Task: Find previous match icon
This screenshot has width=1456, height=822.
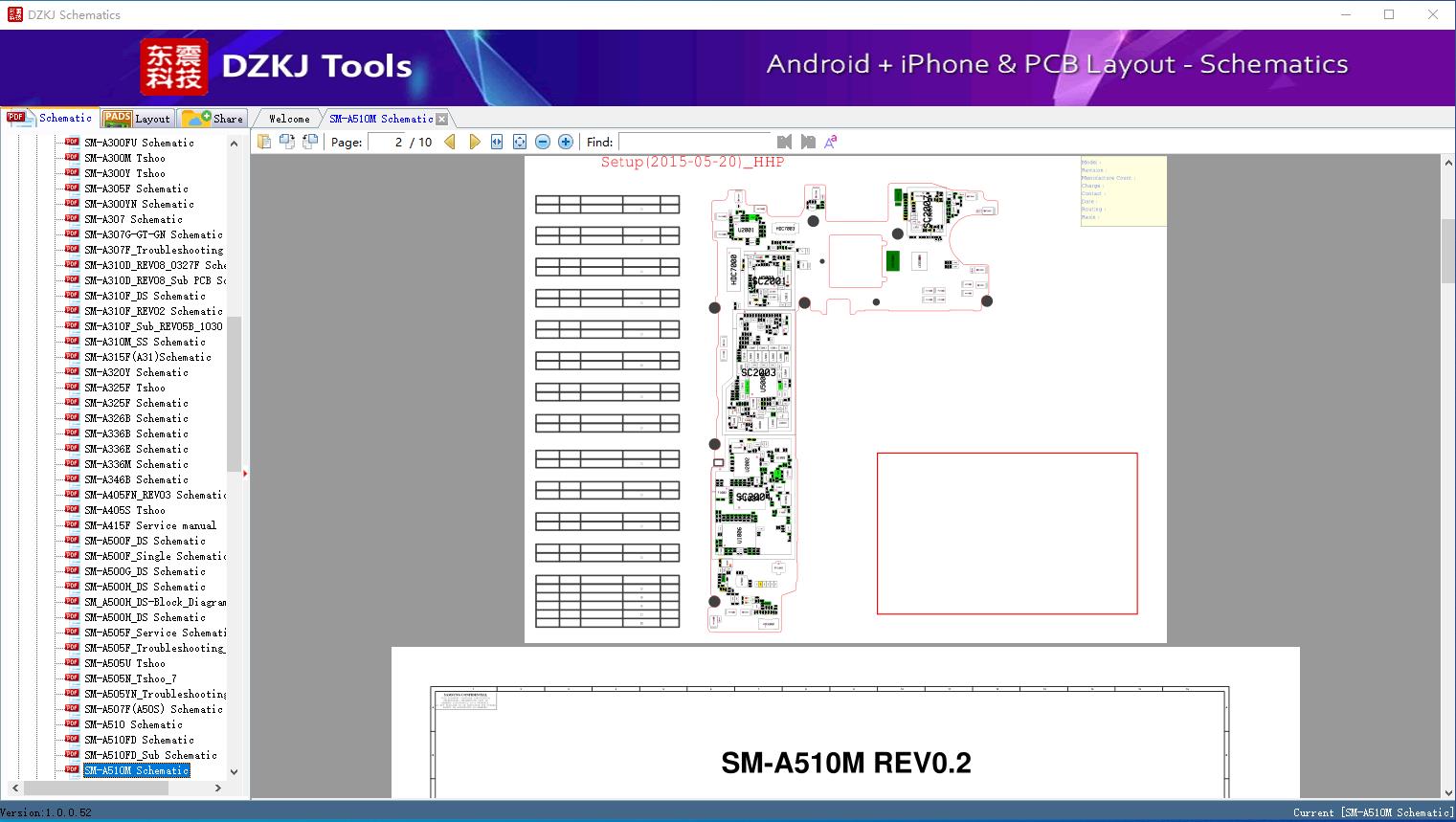Action: (785, 142)
